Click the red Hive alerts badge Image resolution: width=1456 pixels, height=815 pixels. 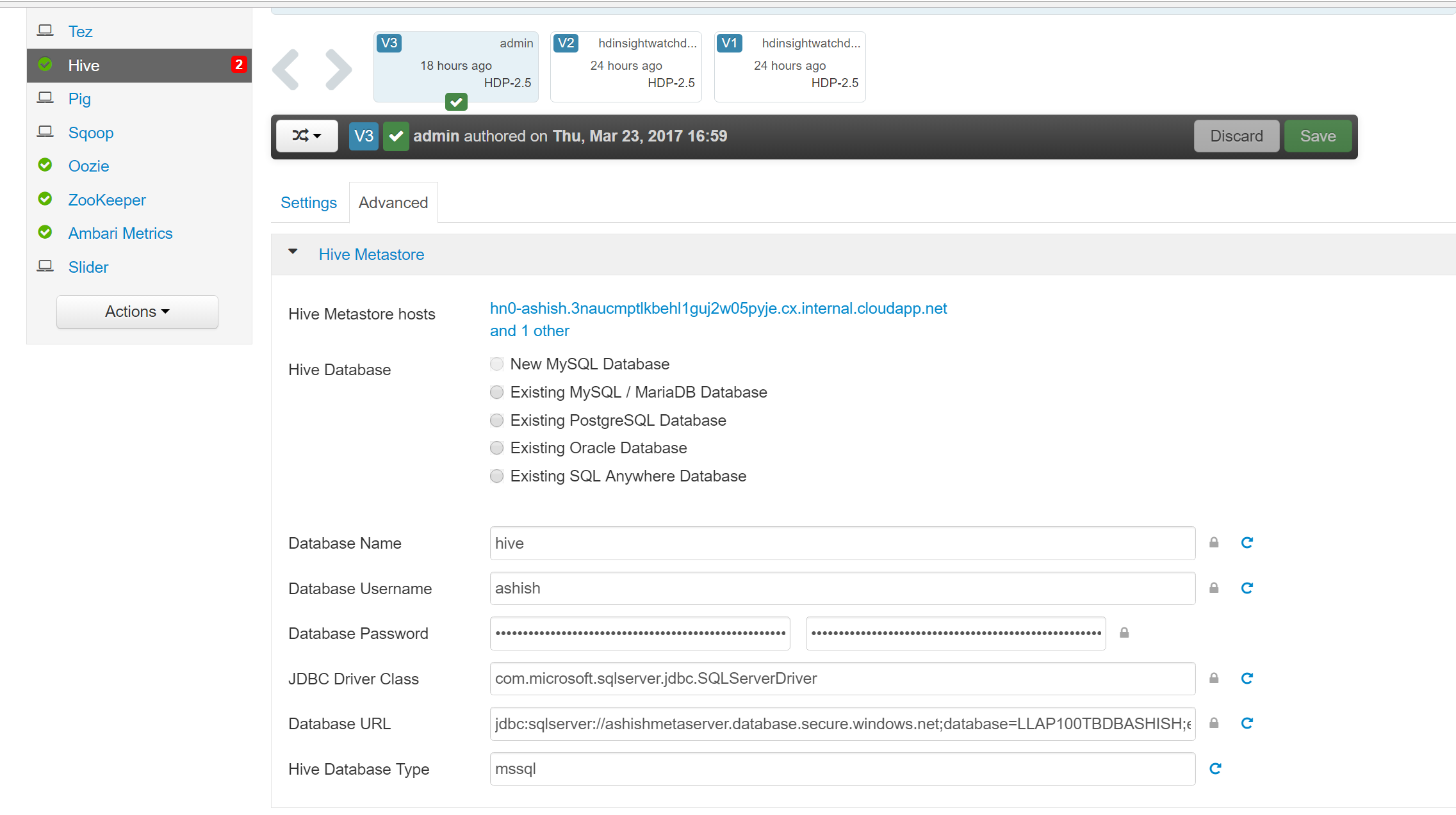(238, 65)
